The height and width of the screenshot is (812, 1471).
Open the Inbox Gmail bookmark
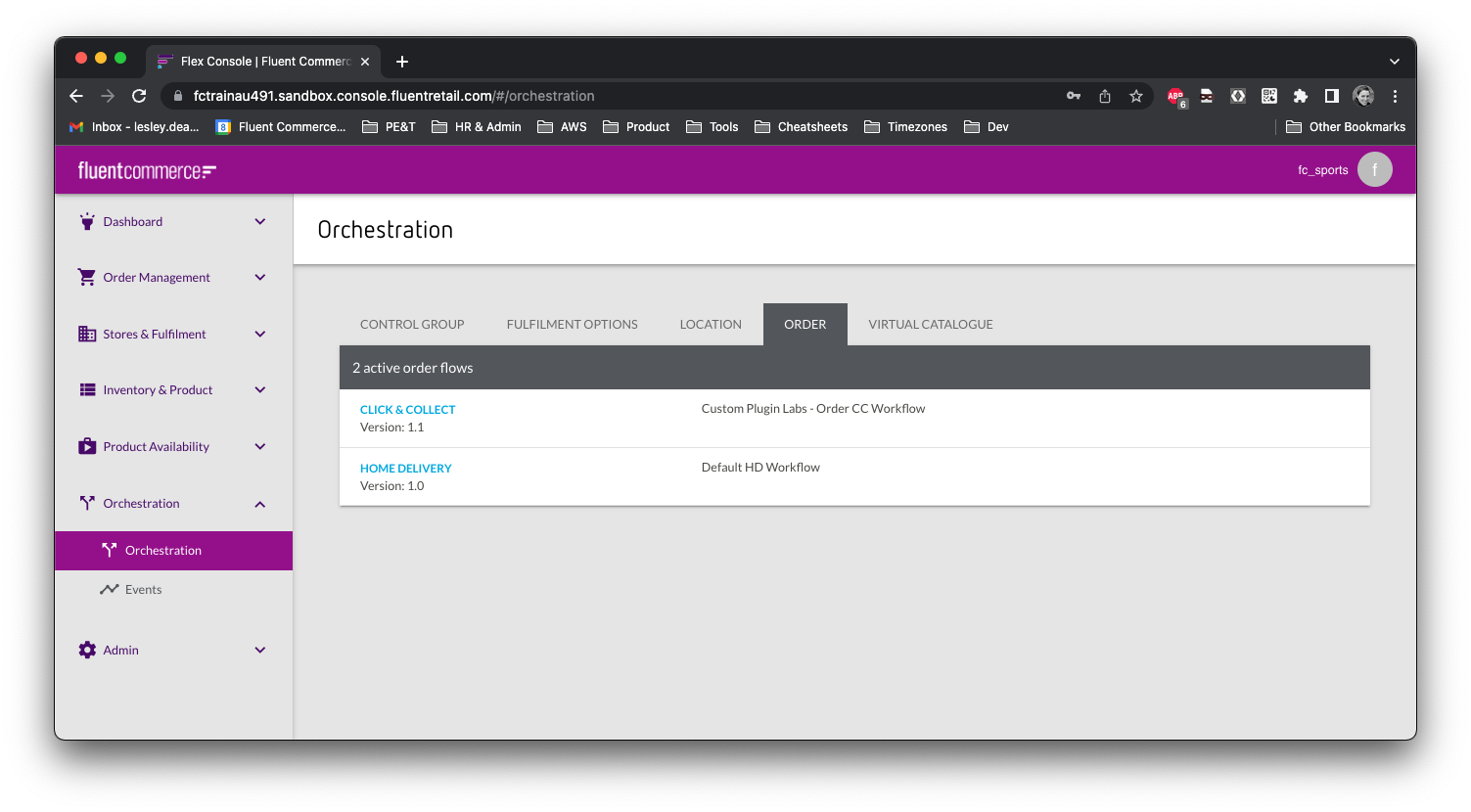coord(134,126)
